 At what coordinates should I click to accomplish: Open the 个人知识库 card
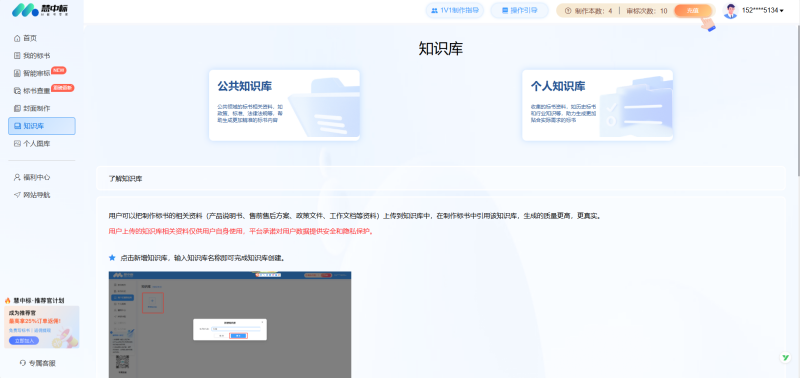point(597,105)
